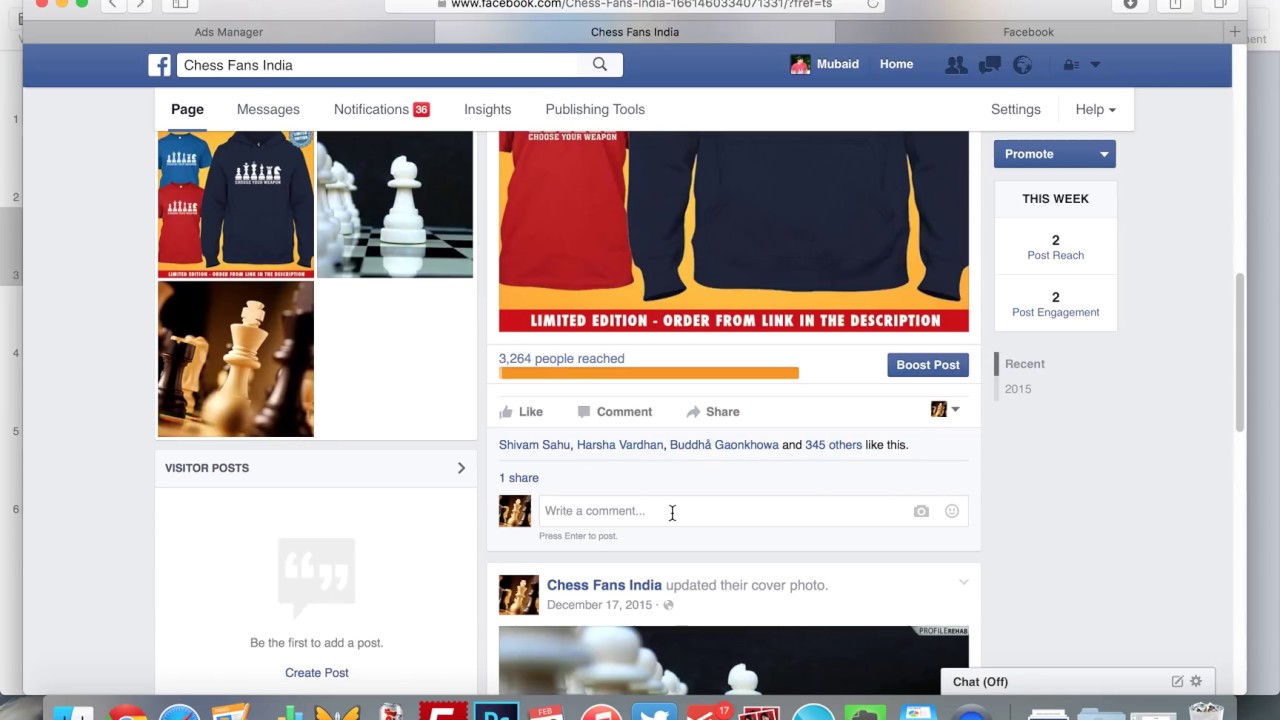Open the new chat message compose icon
1280x720 pixels.
1177,681
